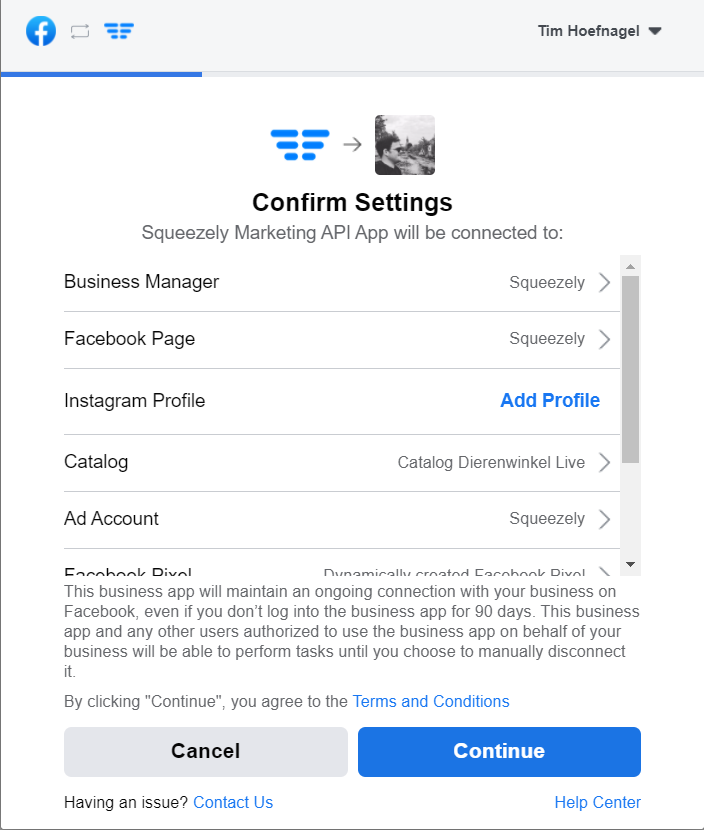The width and height of the screenshot is (704, 830).
Task: Click the Squeezely logo in header
Action: pos(119,31)
